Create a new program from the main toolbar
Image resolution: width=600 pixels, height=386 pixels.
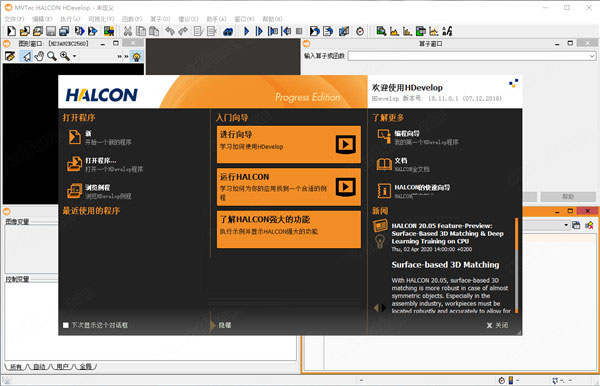(x=11, y=31)
